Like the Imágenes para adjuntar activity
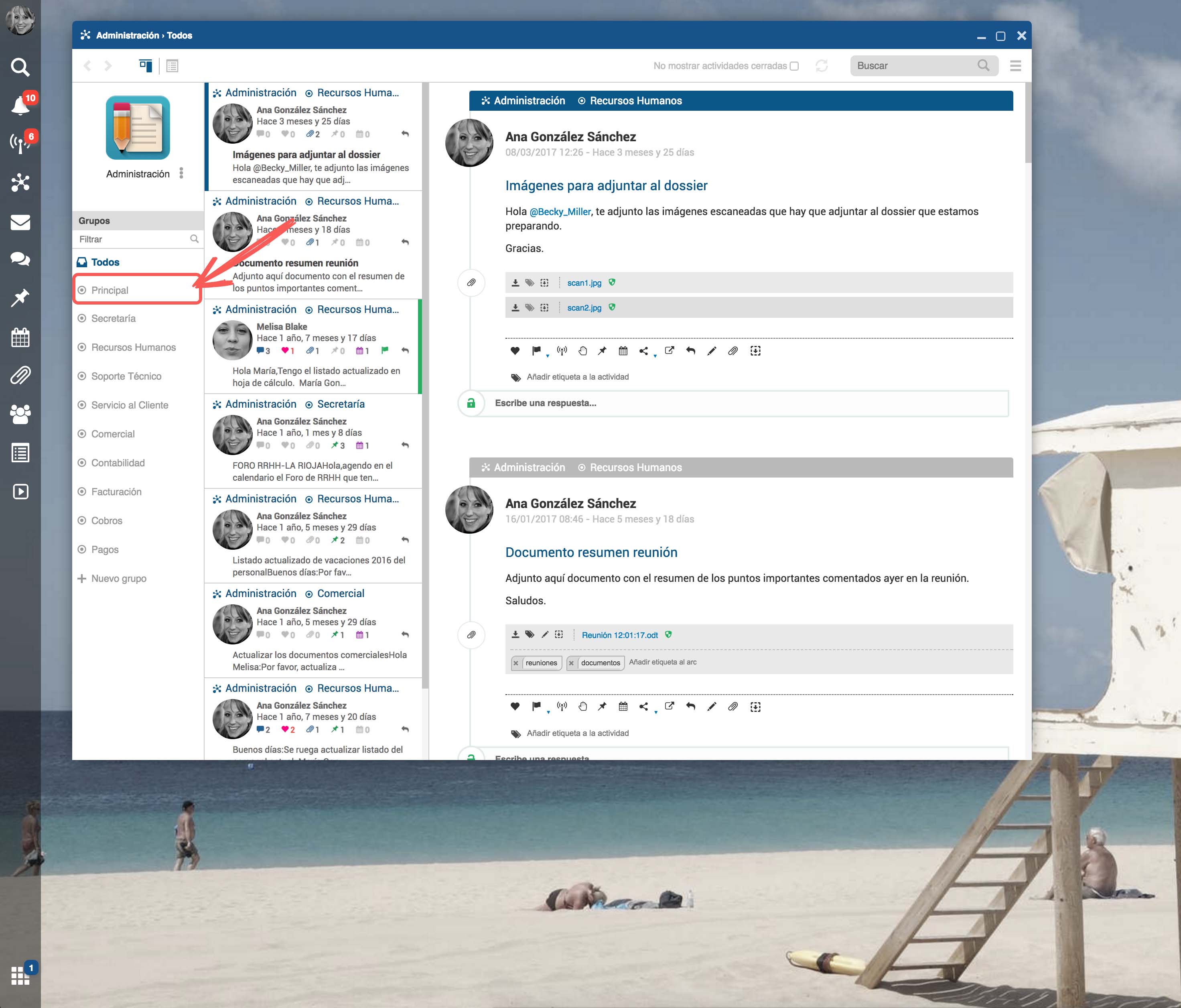 pyautogui.click(x=515, y=351)
